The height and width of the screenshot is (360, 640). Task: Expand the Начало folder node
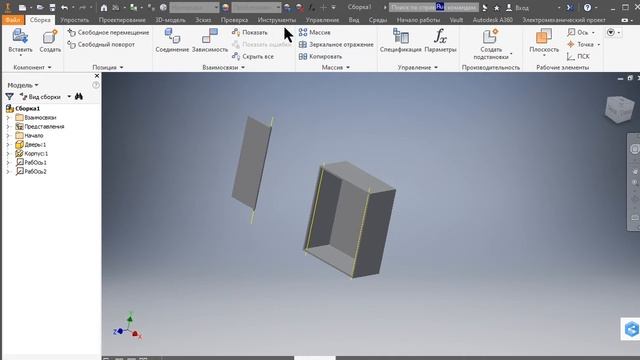tap(8, 136)
